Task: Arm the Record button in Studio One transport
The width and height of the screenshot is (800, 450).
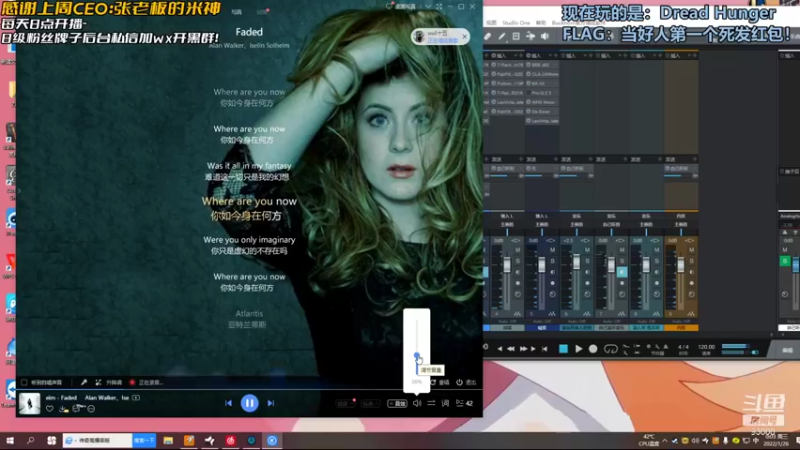Action: pos(593,349)
